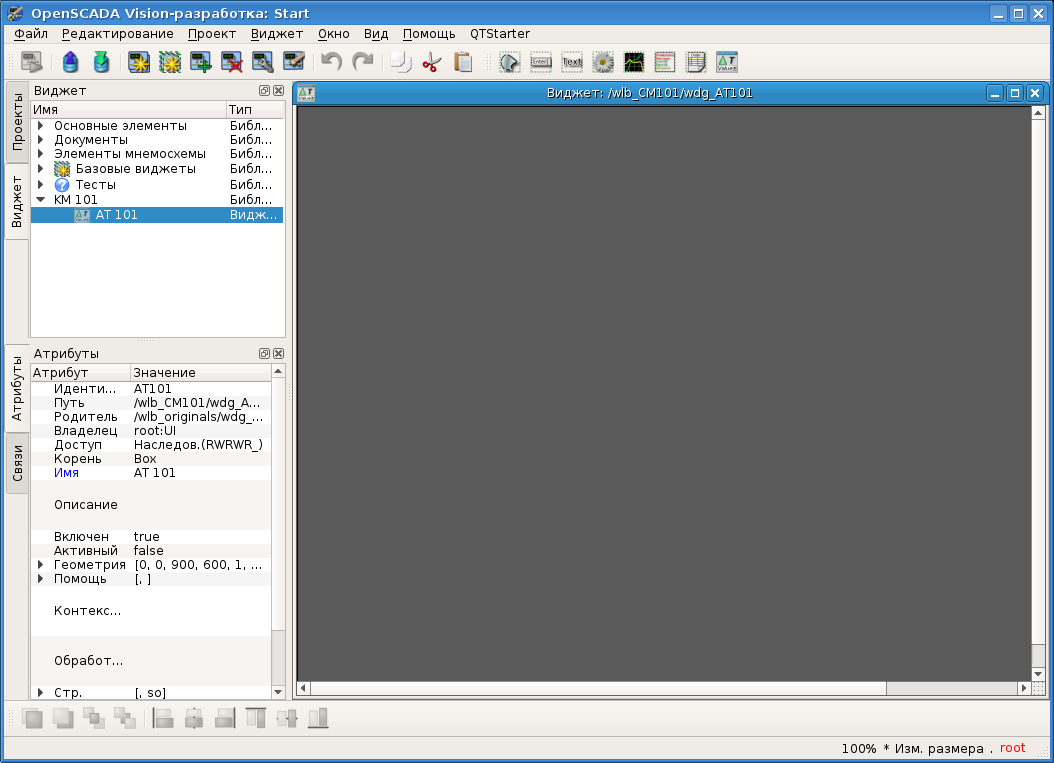Select the Text primitive widget icon

point(572,62)
